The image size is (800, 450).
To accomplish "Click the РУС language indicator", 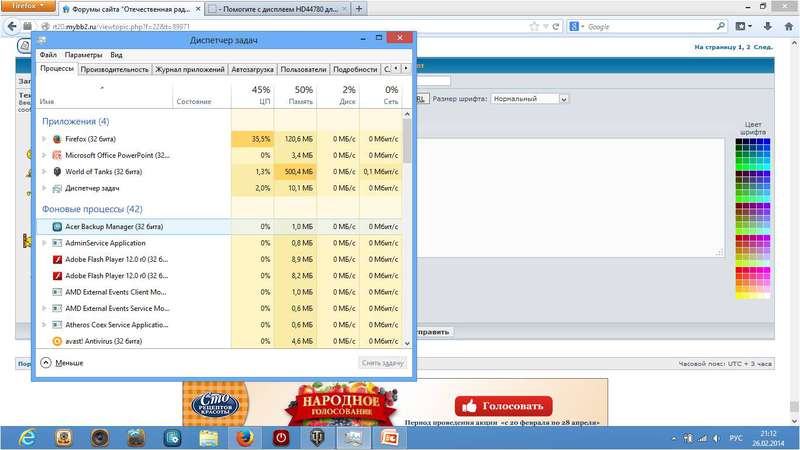I will pos(736,438).
